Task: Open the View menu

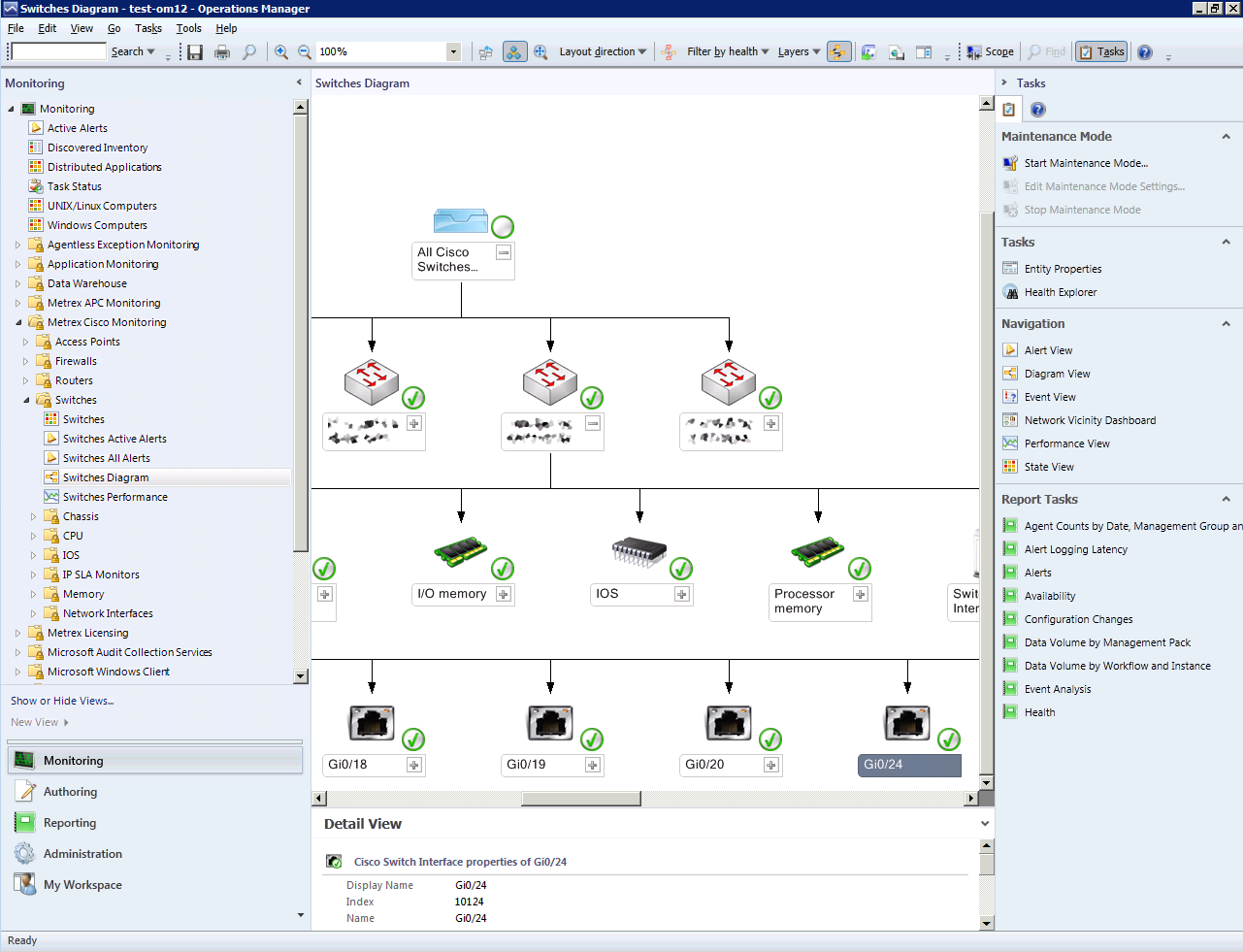Action: [x=82, y=28]
